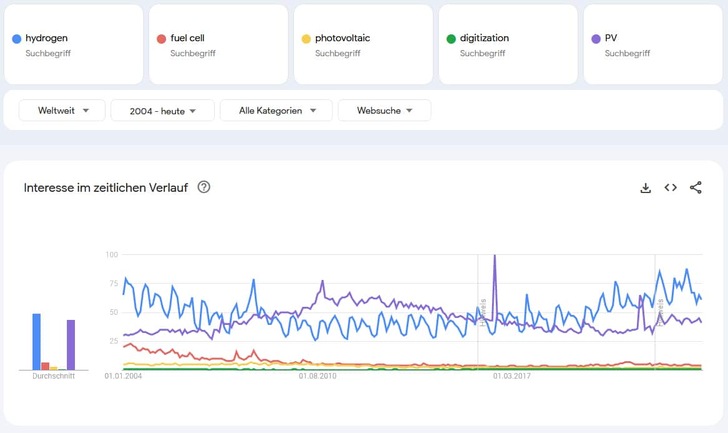Viewport: 728px width, 433px height.
Task: Open the Alle Kategorien dropdown
Action: point(275,110)
